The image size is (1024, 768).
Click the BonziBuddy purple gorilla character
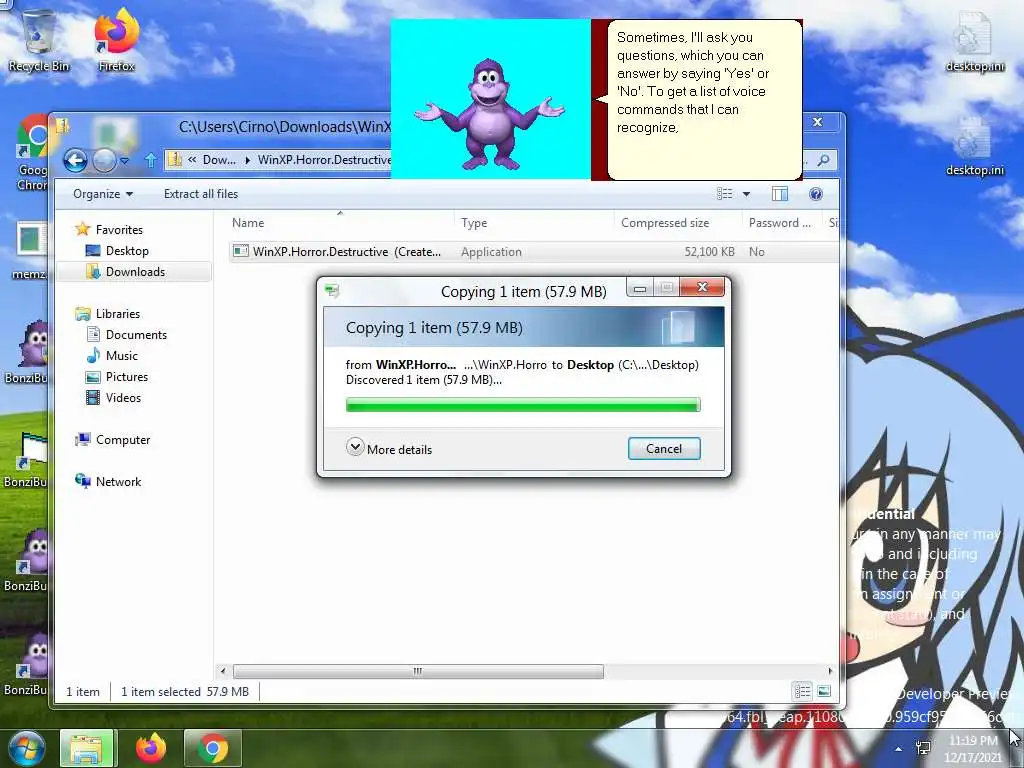489,114
